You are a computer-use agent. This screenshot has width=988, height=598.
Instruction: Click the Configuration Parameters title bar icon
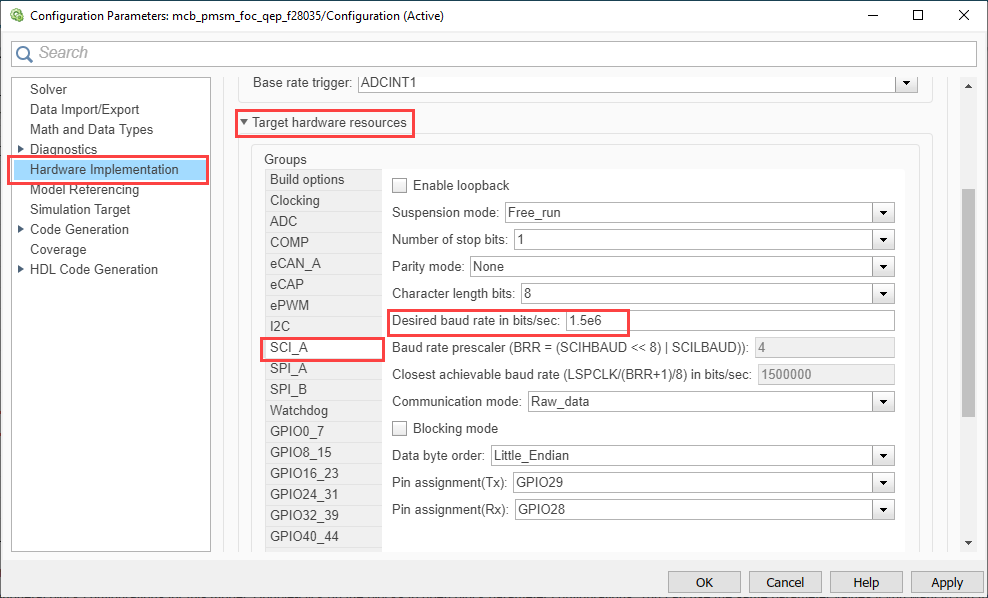point(17,15)
